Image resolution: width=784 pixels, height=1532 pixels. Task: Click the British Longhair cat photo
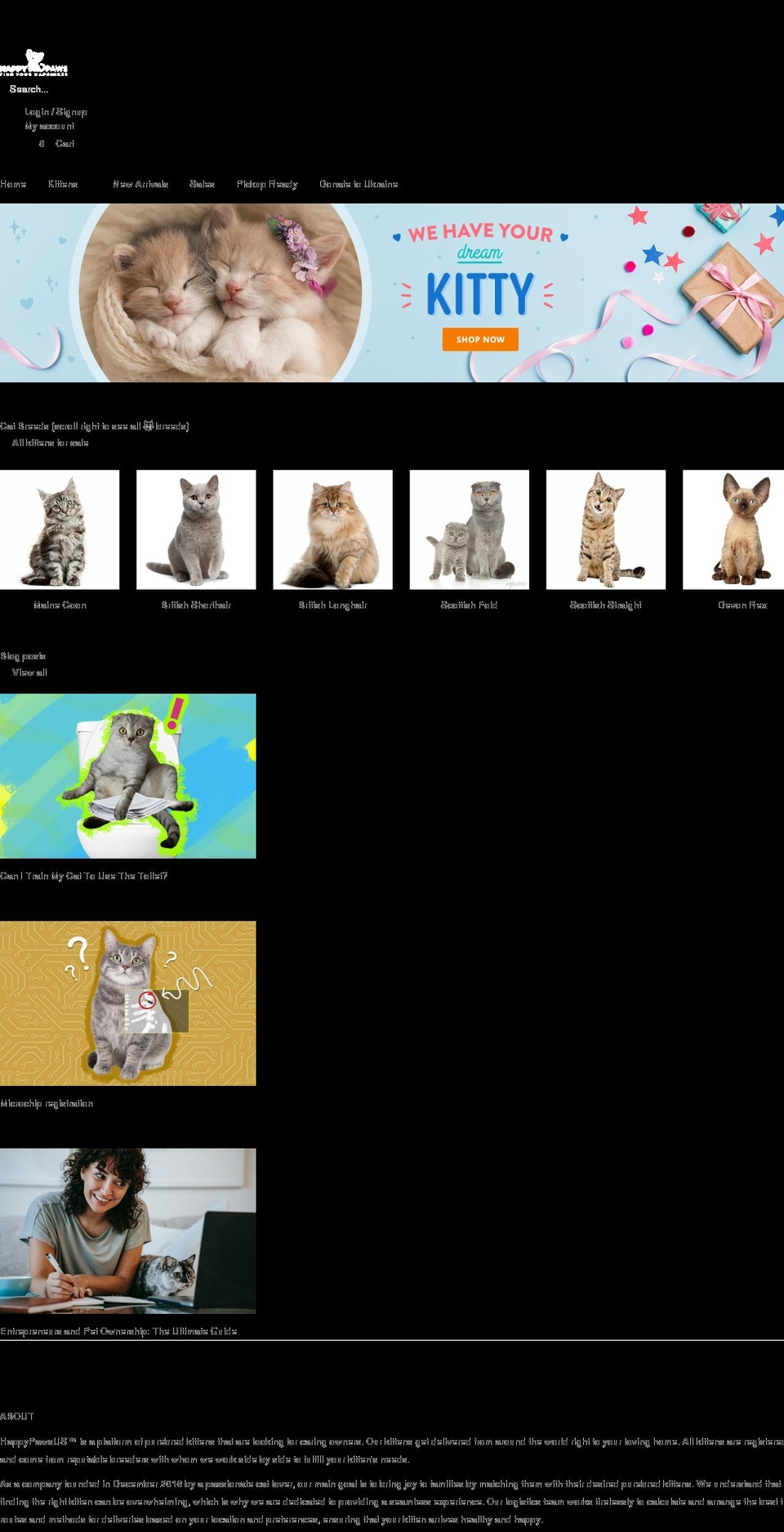(x=332, y=529)
